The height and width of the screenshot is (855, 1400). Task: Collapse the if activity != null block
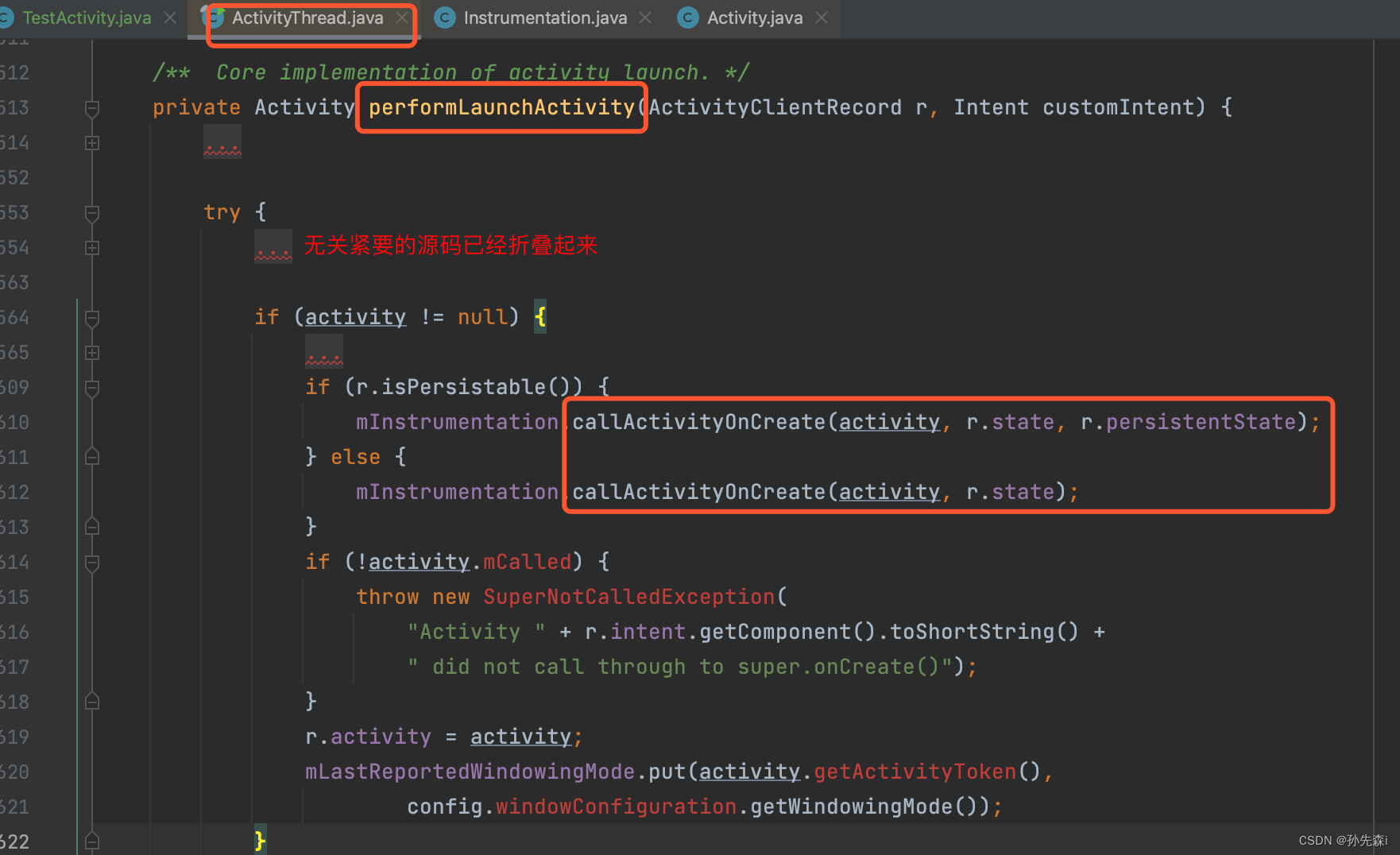(92, 318)
